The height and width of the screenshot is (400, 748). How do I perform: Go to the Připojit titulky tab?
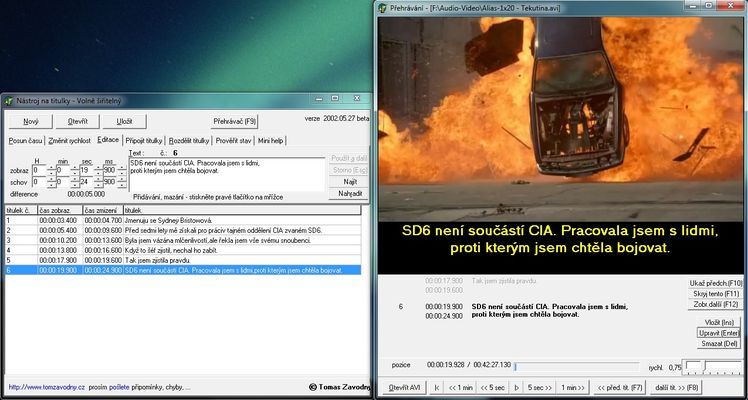(144, 141)
